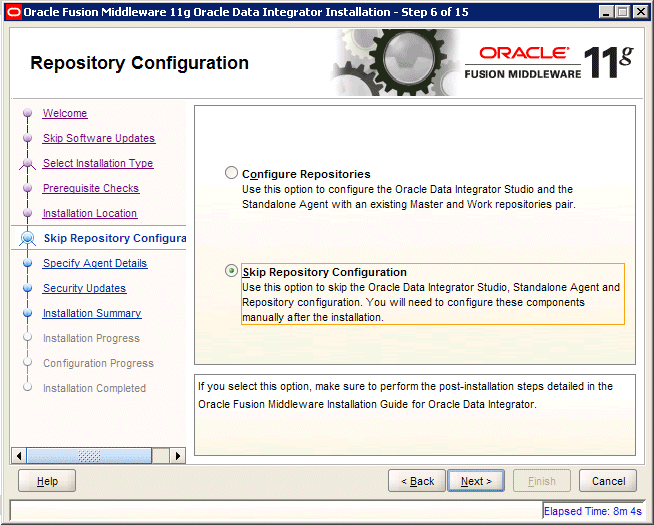Go to Specify Agent Details step

pos(95,263)
